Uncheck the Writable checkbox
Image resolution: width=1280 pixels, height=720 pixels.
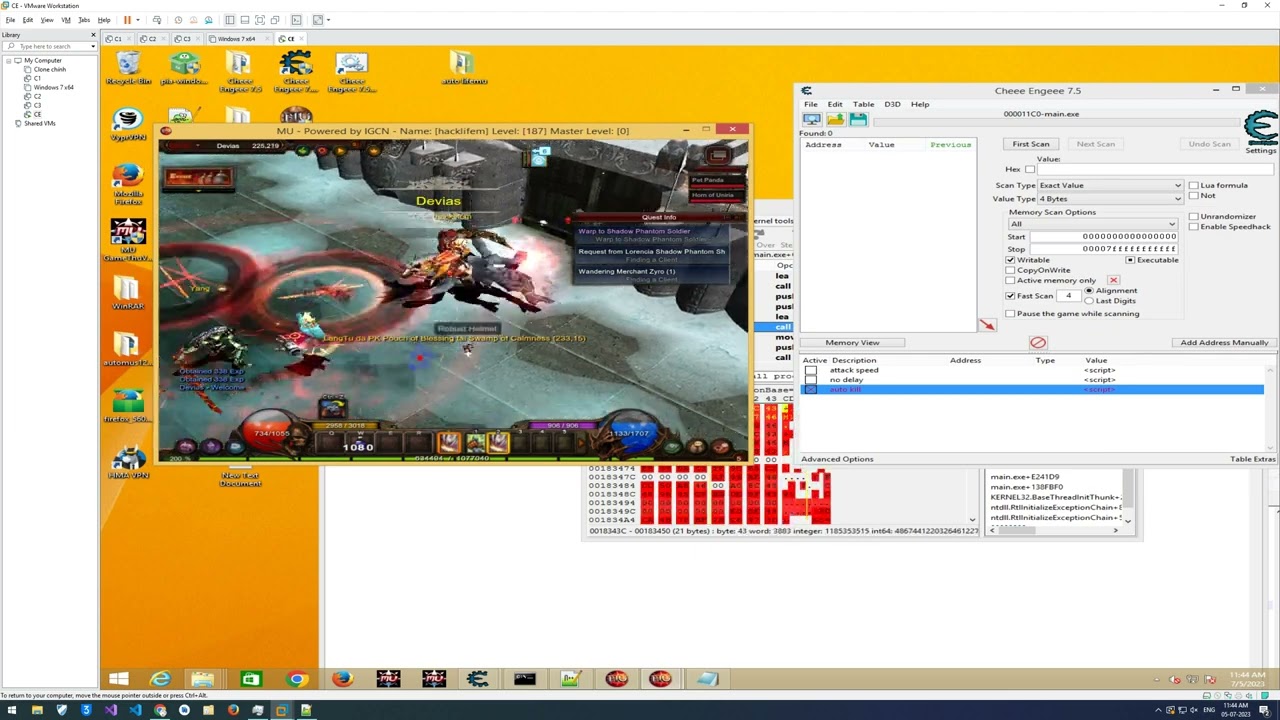[x=1010, y=260]
